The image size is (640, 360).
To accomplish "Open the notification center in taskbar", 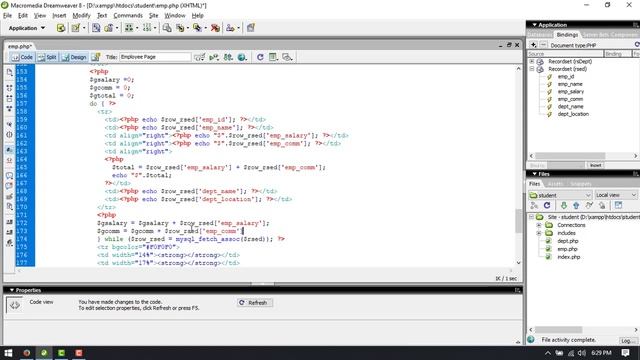I will pyautogui.click(x=625, y=353).
